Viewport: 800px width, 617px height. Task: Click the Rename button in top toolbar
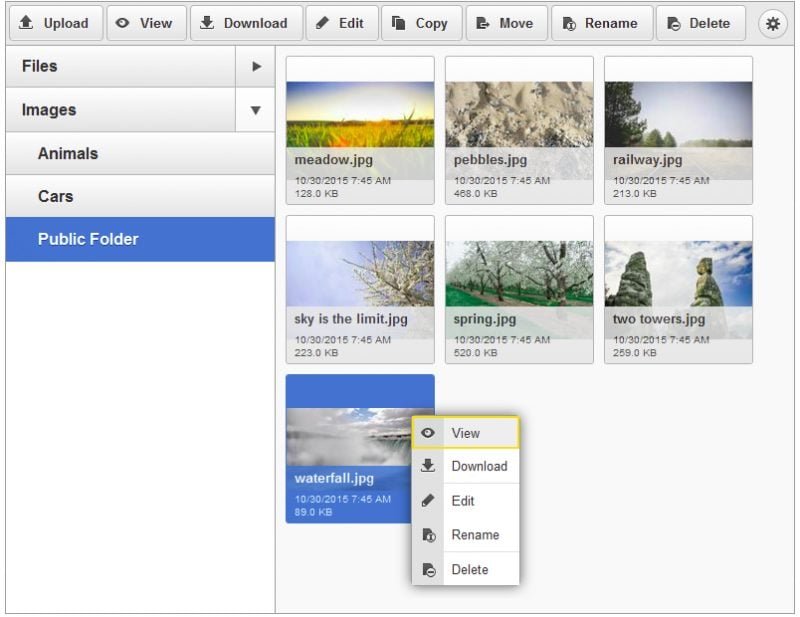pyautogui.click(x=602, y=23)
